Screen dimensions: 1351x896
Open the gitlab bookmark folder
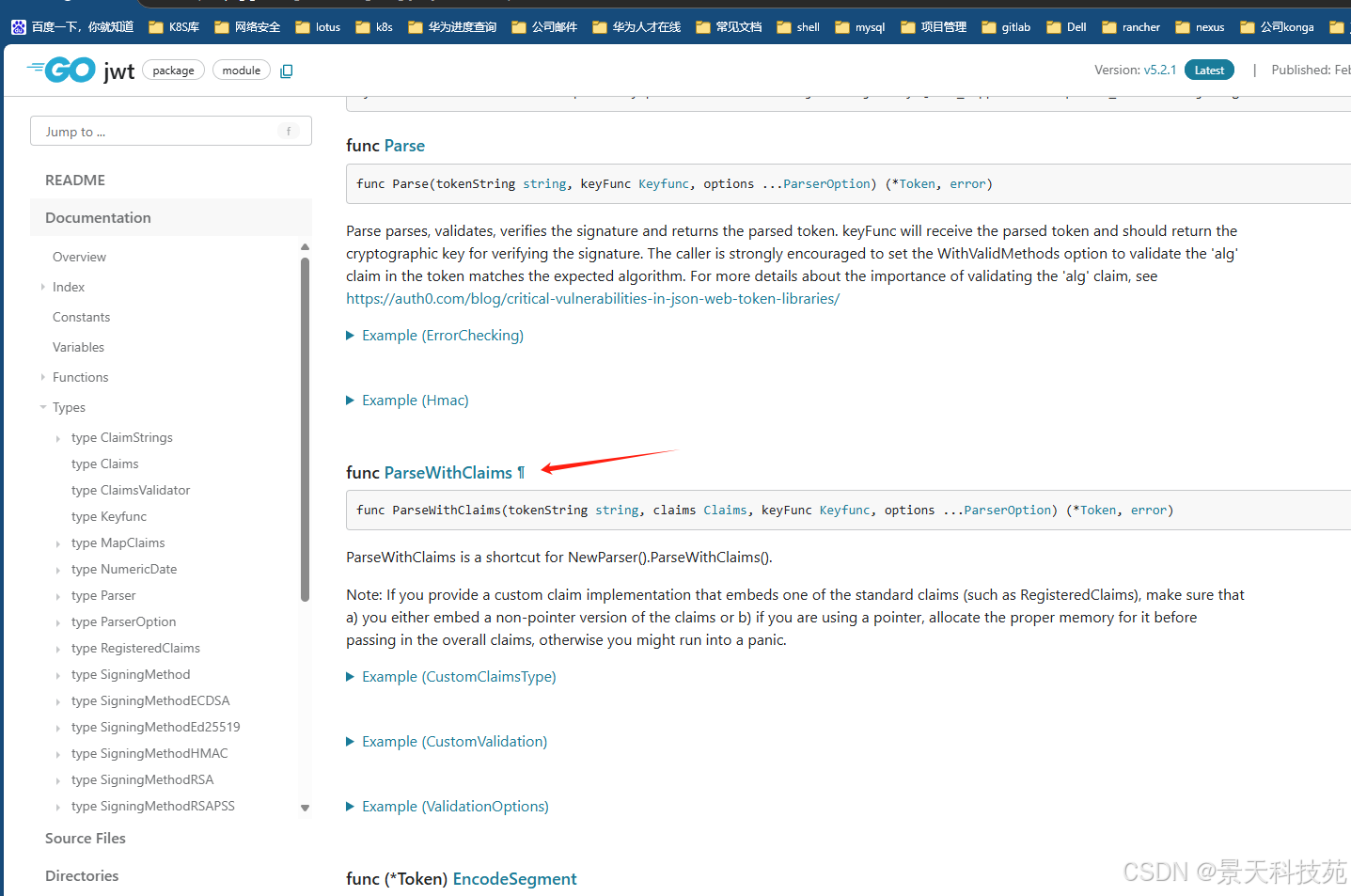click(x=1006, y=27)
